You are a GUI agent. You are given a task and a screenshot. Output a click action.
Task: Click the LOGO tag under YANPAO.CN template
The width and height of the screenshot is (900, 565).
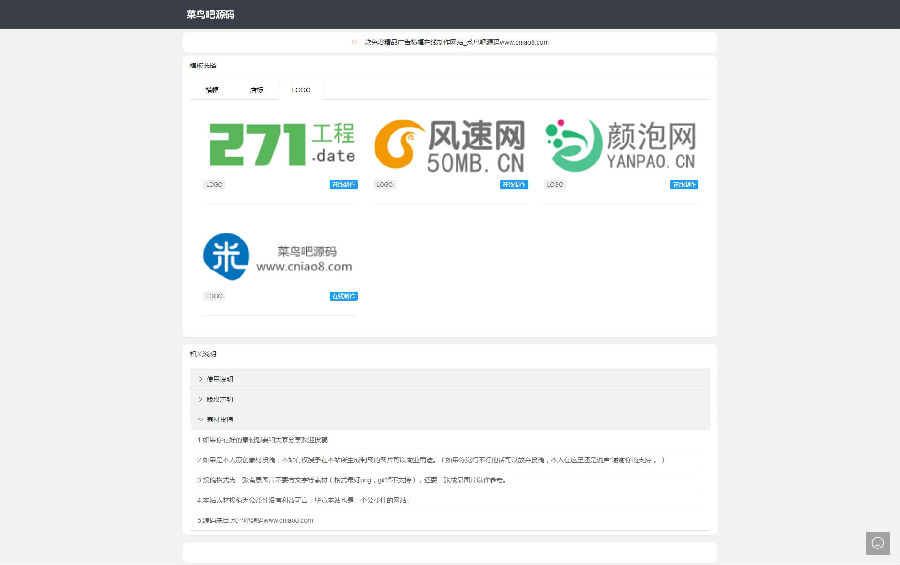coord(555,184)
